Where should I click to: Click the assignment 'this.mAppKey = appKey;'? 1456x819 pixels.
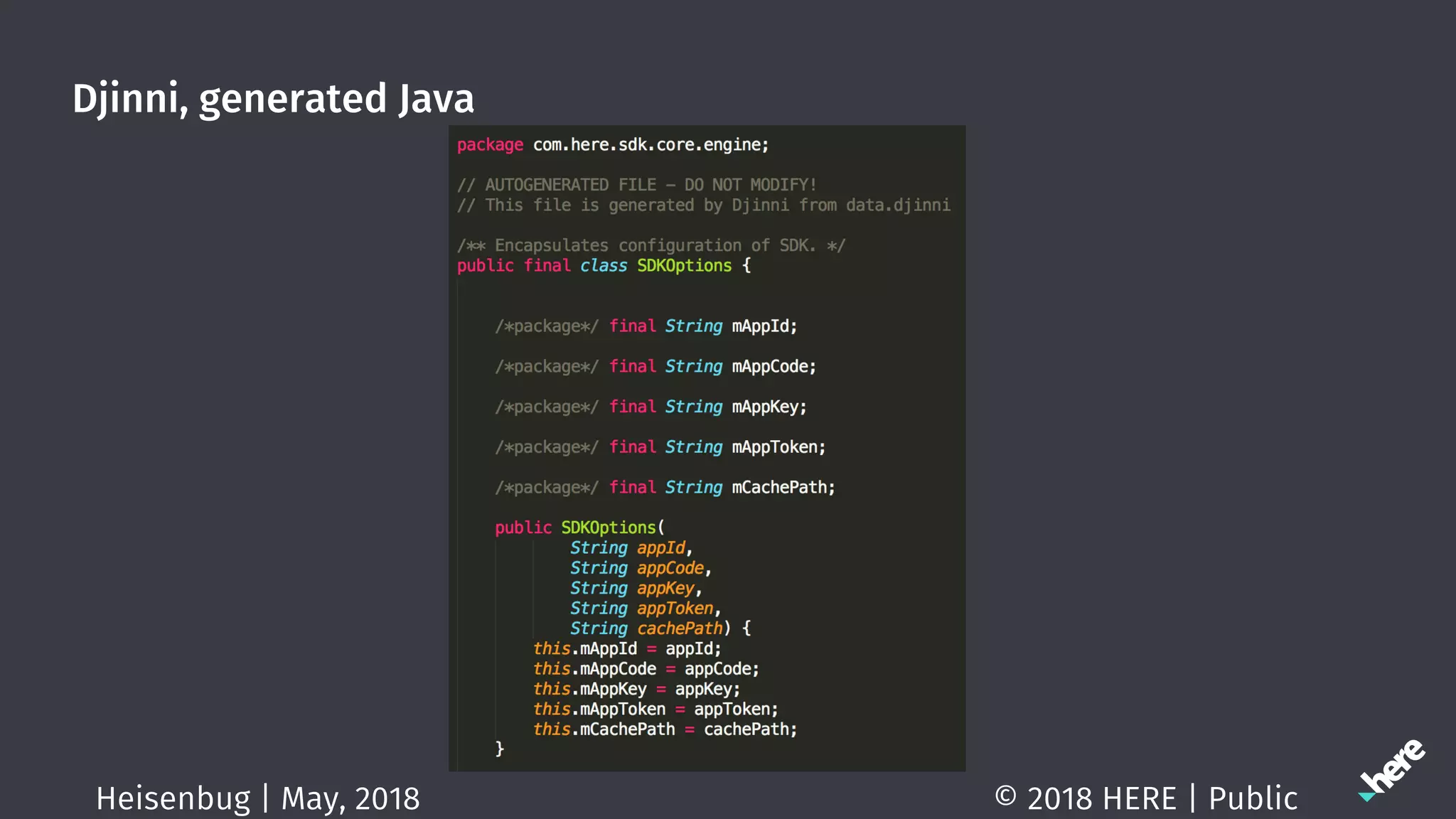[637, 690]
